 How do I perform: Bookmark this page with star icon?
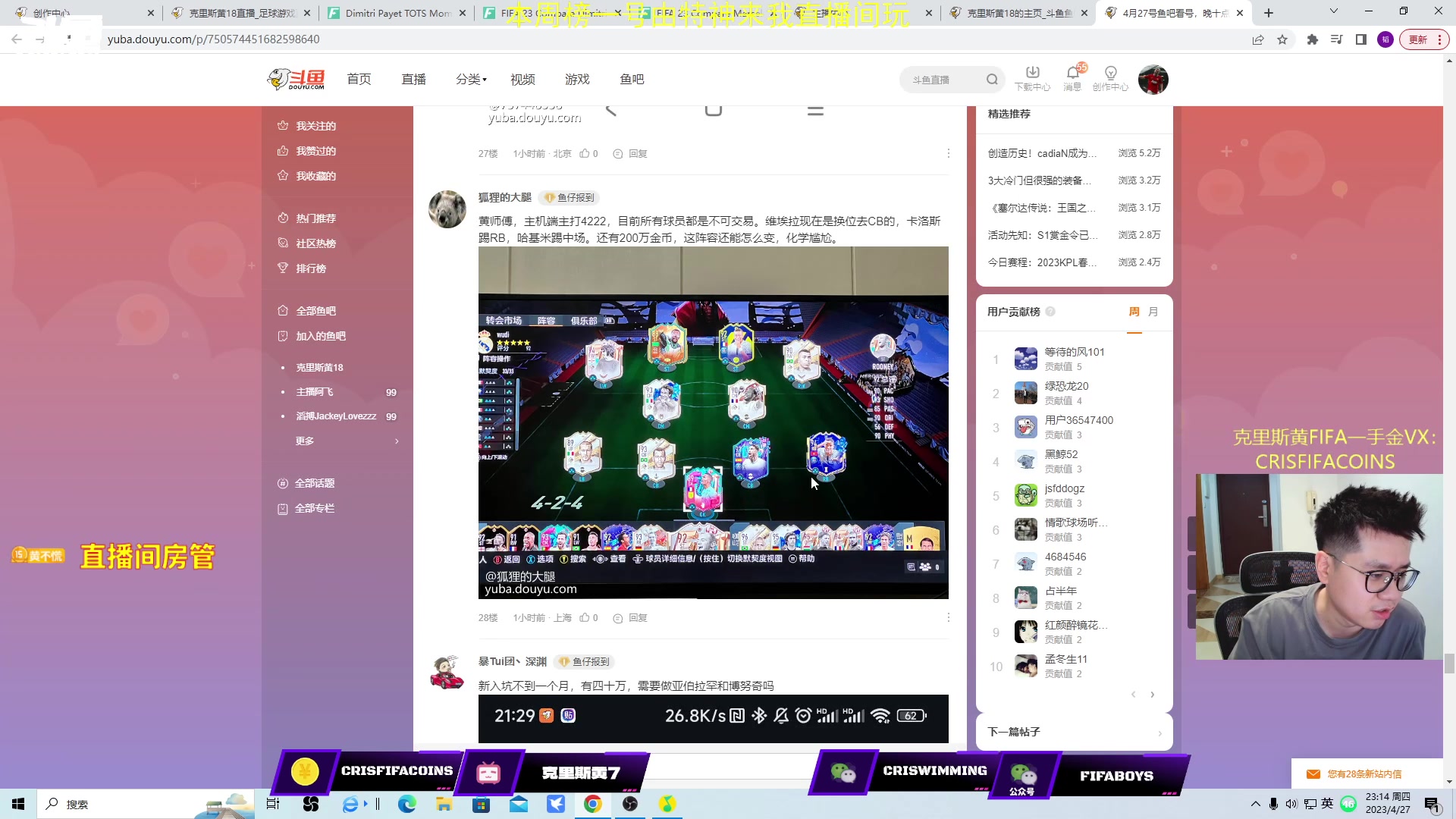(1282, 39)
